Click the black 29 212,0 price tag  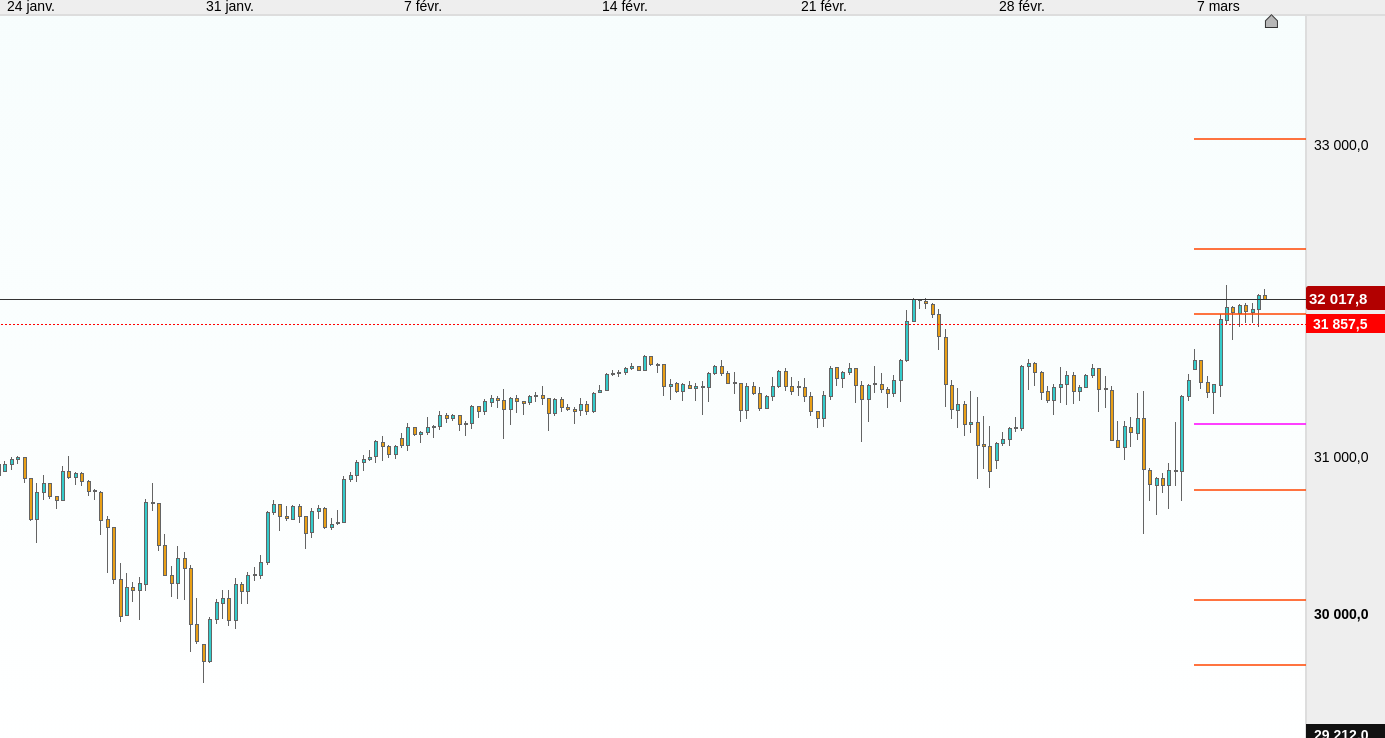click(1345, 731)
